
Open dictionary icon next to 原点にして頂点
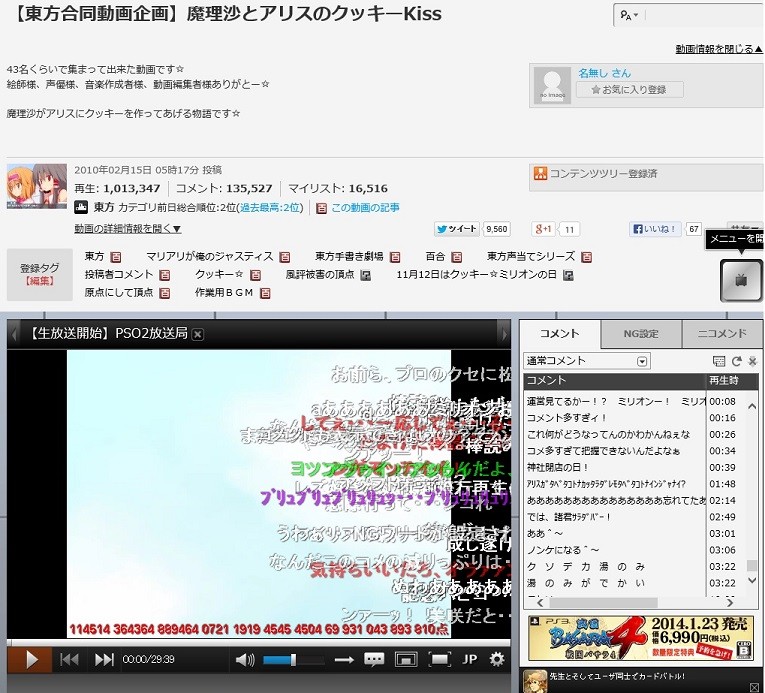(x=165, y=293)
